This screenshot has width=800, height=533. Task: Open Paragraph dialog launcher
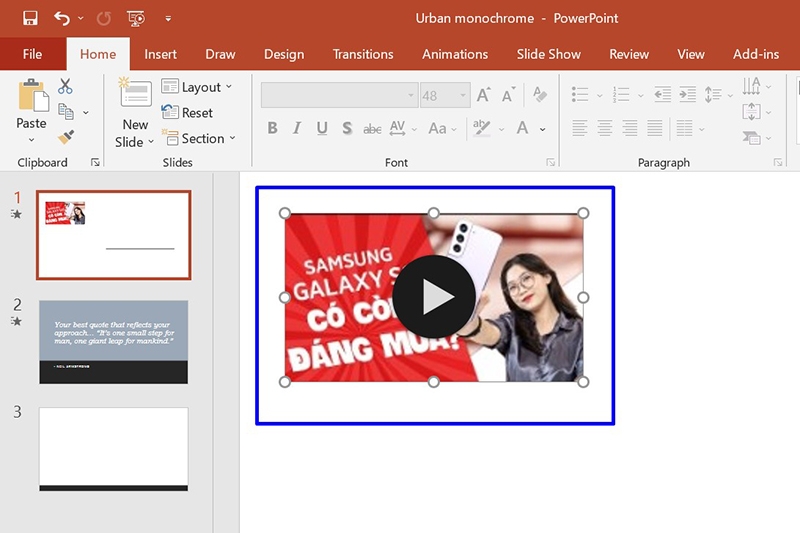(x=778, y=162)
